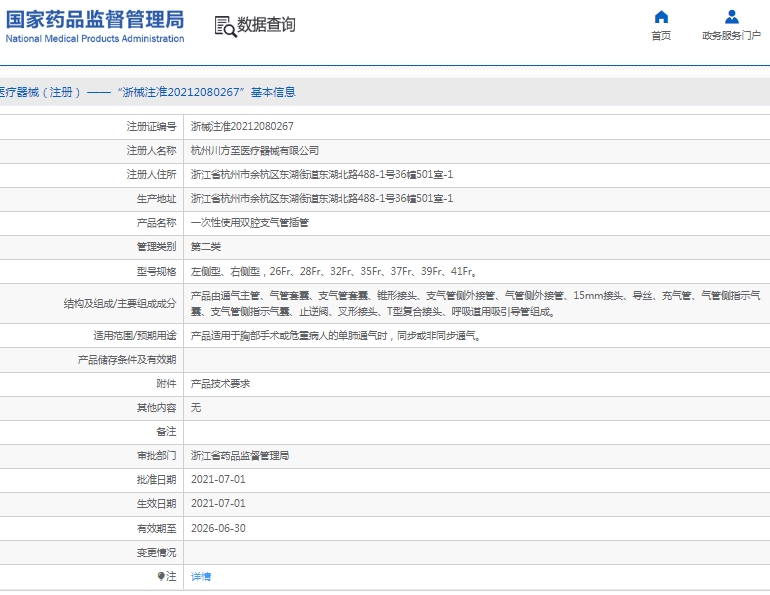Click the 适用范围/预期用途 row label
Image resolution: width=770 pixels, height=595 pixels.
[x=135, y=335]
